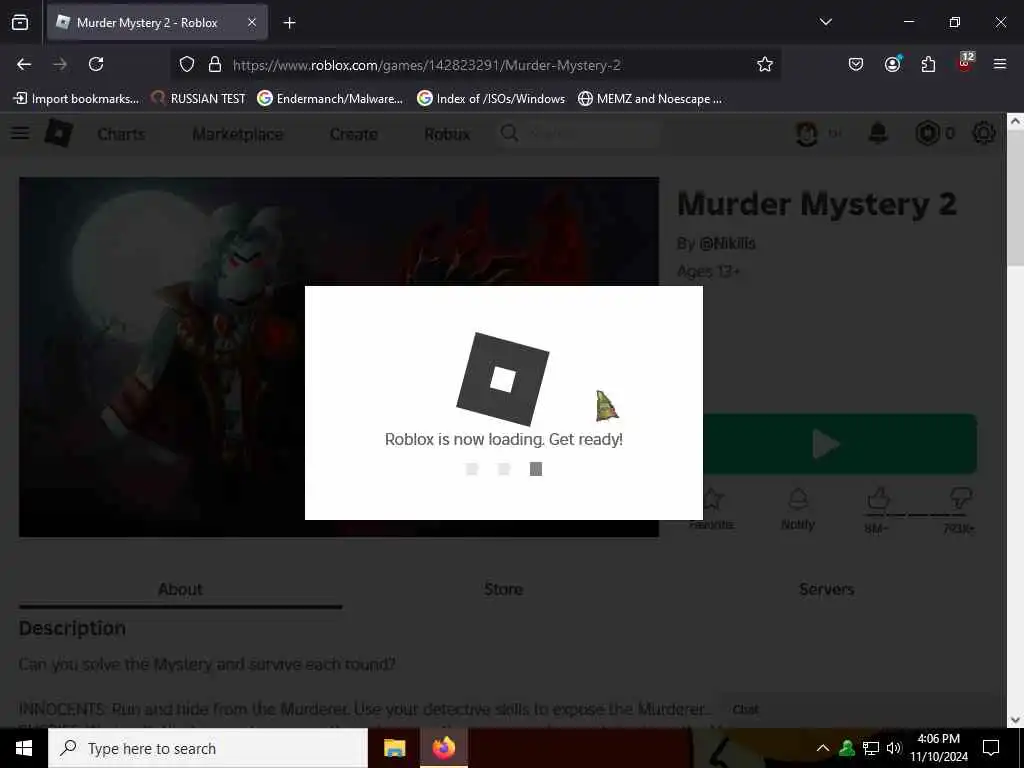Open the Firefox account icon
This screenshot has width=1024, height=768.
click(892, 64)
